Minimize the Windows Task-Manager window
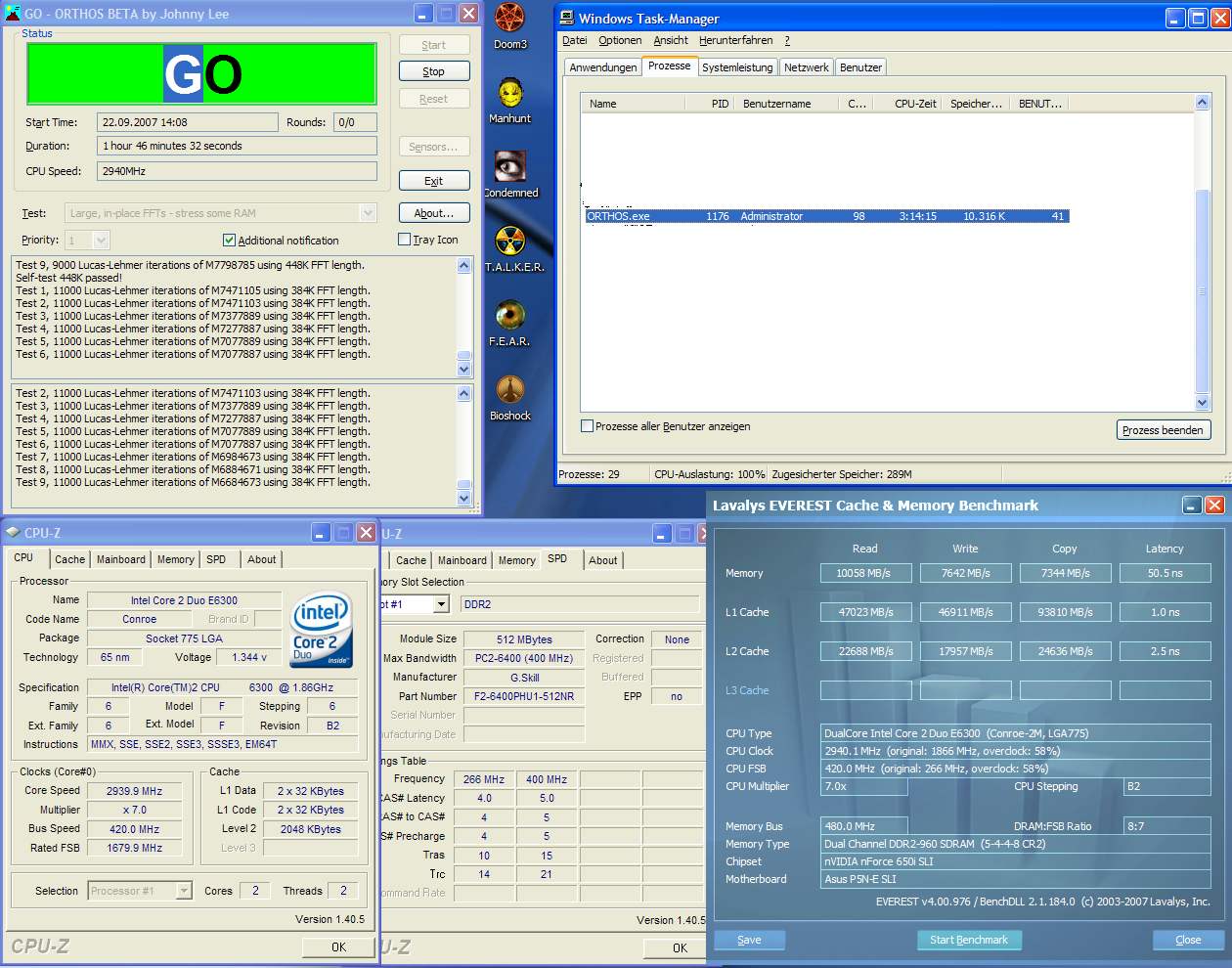The width and height of the screenshot is (1232, 968). pos(1176,18)
